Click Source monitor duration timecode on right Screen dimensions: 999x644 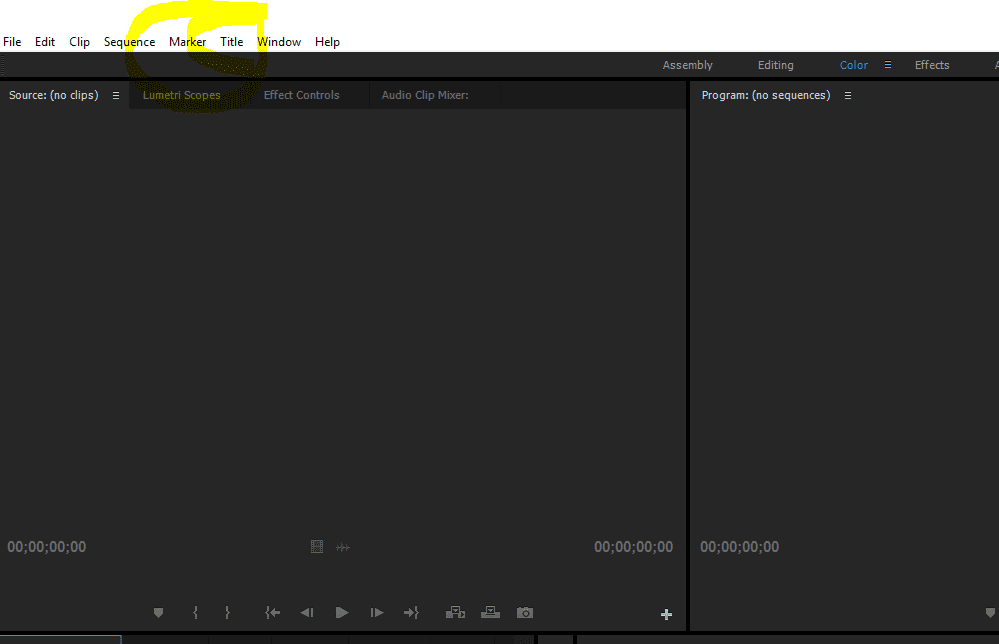pyautogui.click(x=633, y=547)
